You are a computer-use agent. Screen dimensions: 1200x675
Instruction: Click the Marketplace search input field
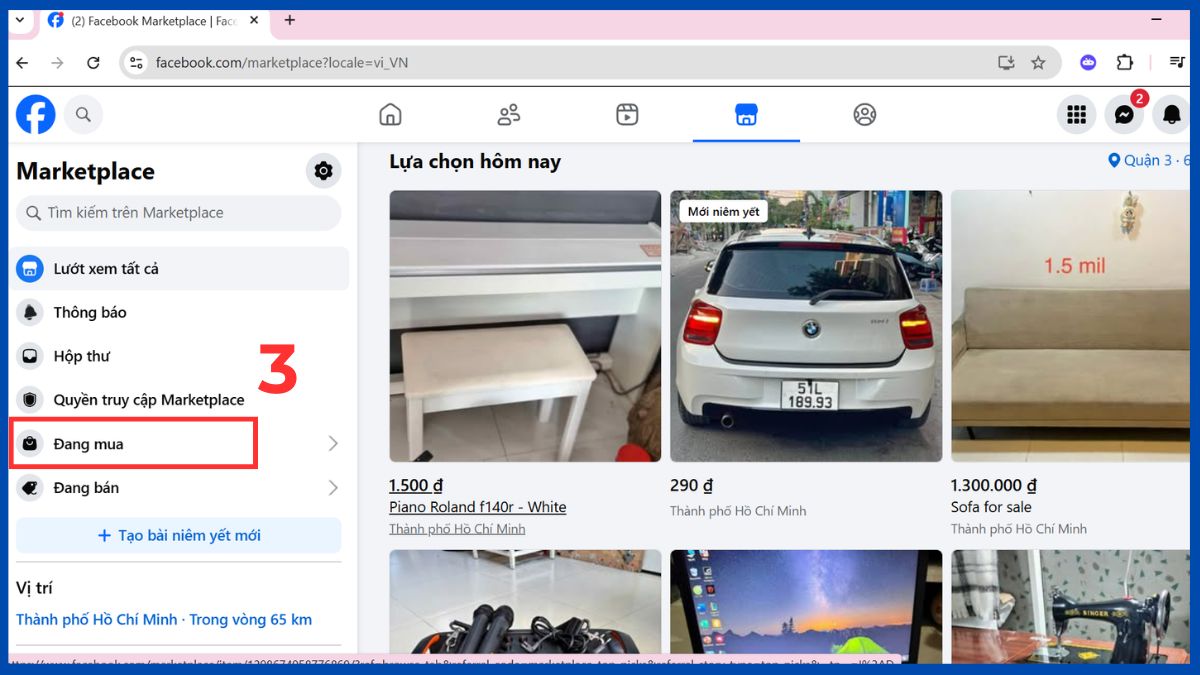tap(178, 213)
